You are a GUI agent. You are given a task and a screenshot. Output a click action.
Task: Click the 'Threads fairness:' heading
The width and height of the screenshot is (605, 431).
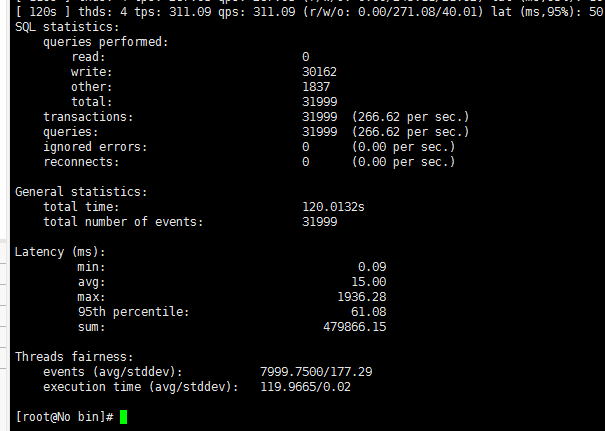pyautogui.click(x=74, y=357)
